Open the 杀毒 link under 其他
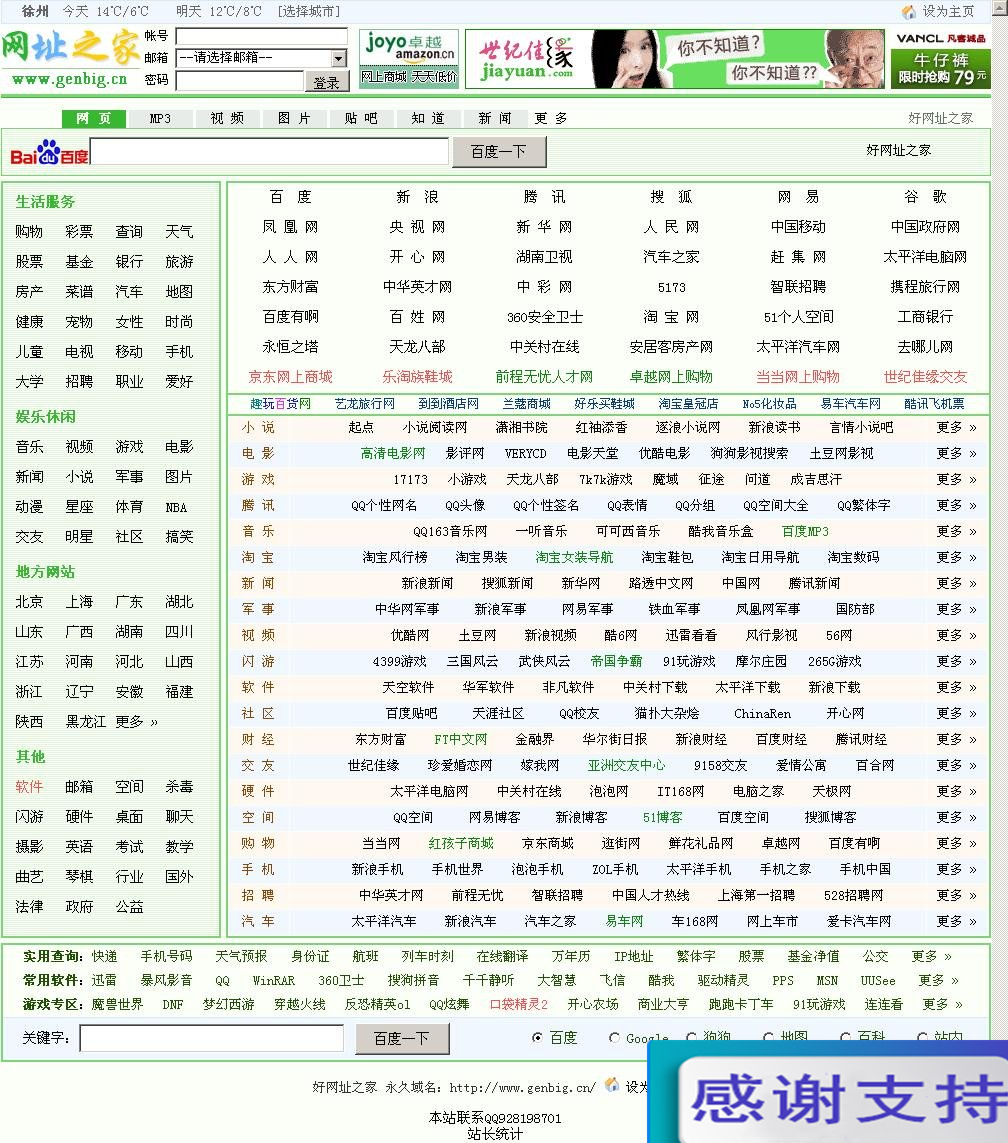Screen dimensions: 1008x1143 click(179, 787)
